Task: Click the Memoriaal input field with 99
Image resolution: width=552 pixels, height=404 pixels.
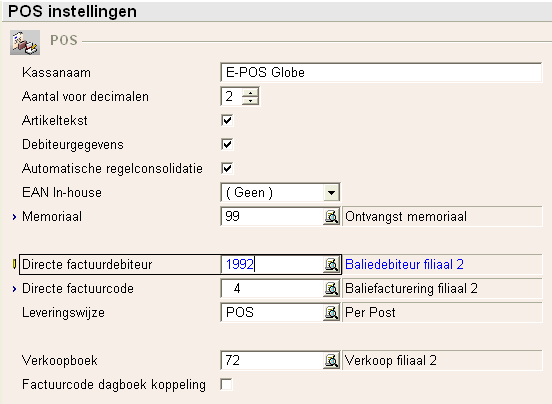Action: (272, 216)
